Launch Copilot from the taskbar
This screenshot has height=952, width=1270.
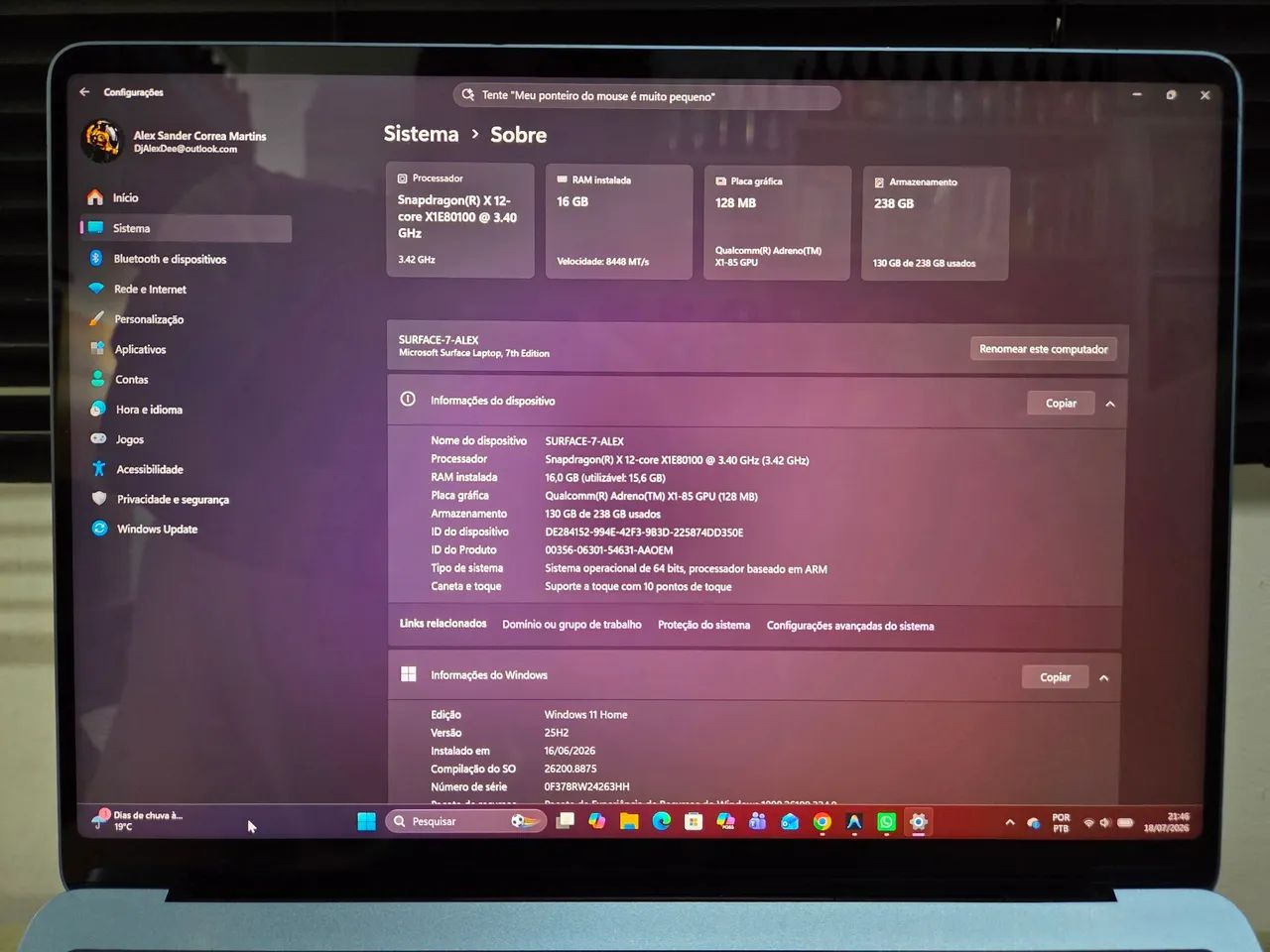click(596, 821)
